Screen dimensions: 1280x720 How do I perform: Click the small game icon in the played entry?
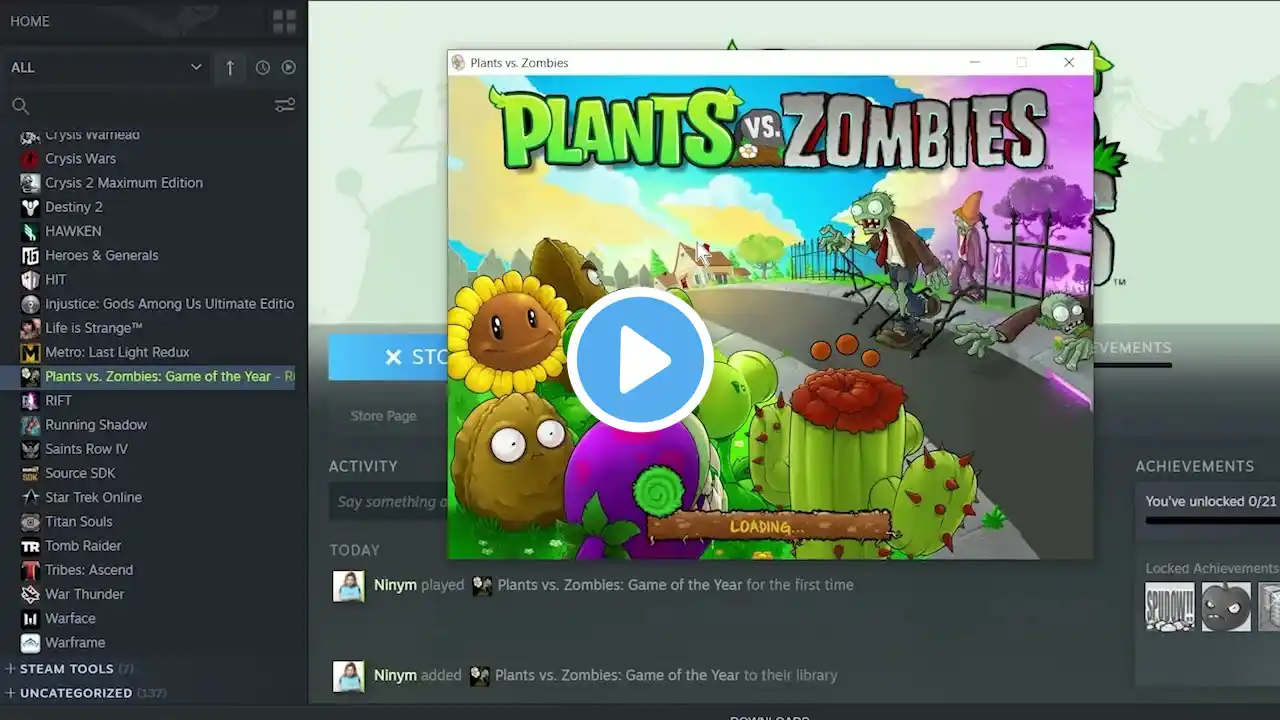coord(482,585)
